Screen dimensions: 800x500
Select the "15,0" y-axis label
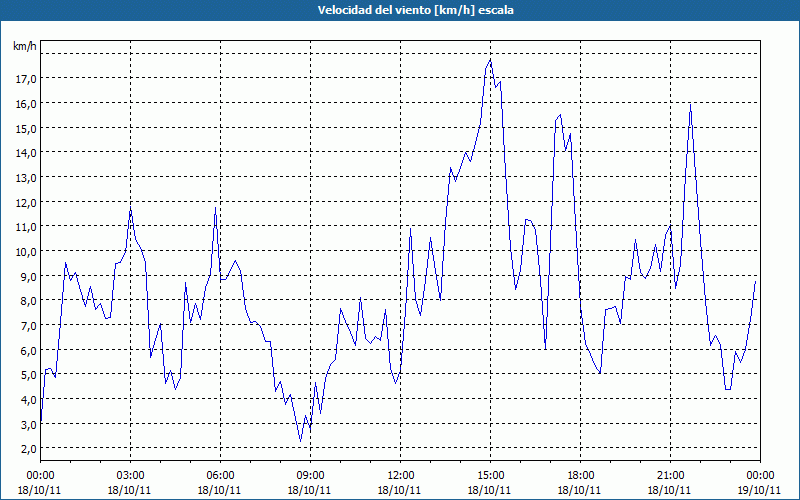(26, 128)
